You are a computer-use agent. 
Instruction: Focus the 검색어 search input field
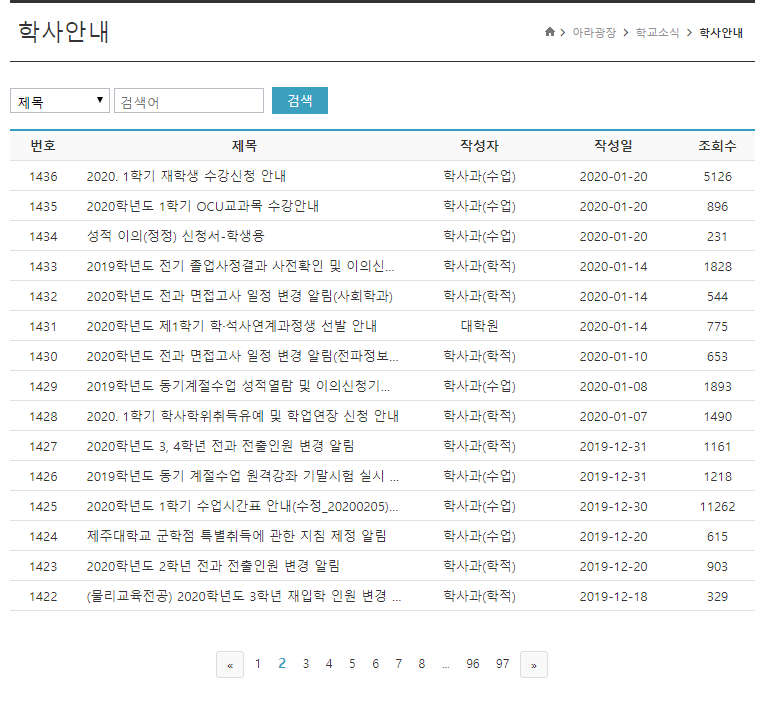tap(189, 101)
